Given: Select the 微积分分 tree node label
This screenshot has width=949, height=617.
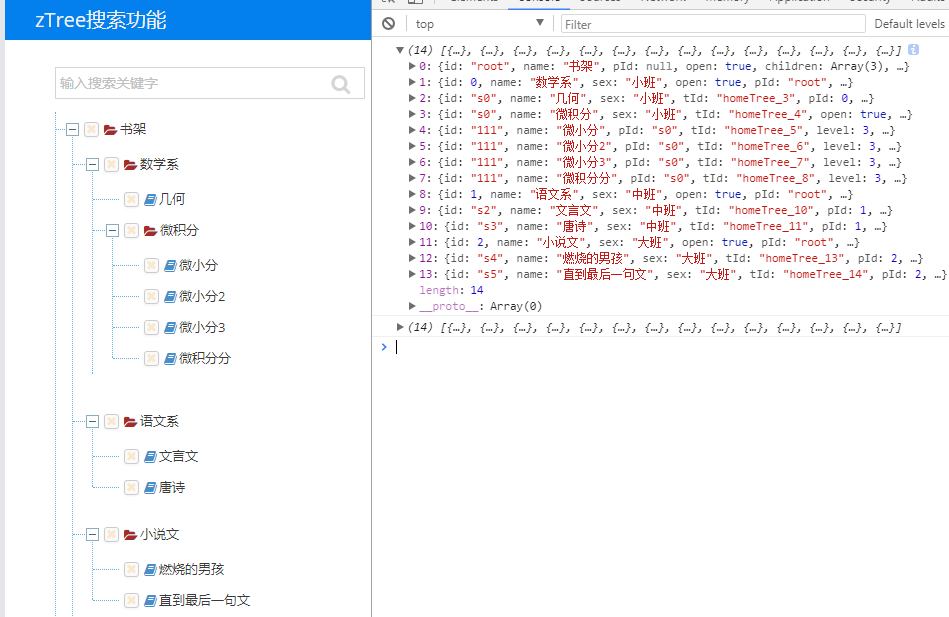Looking at the screenshot, I should coord(205,358).
